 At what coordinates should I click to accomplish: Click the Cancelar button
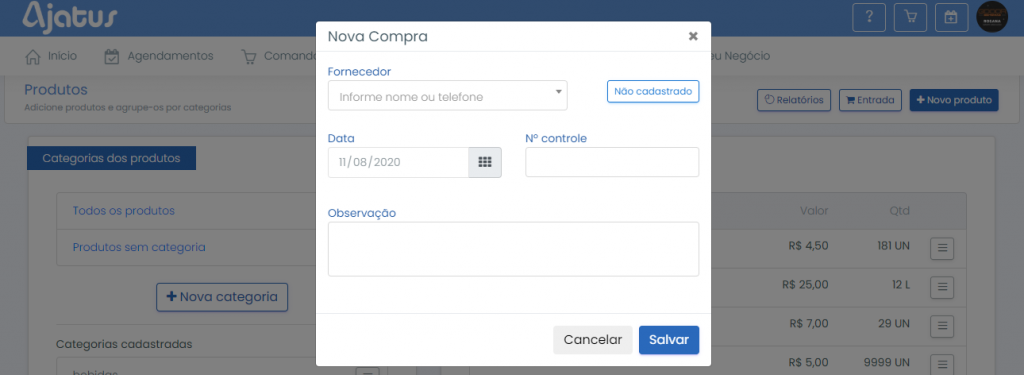pyautogui.click(x=593, y=340)
